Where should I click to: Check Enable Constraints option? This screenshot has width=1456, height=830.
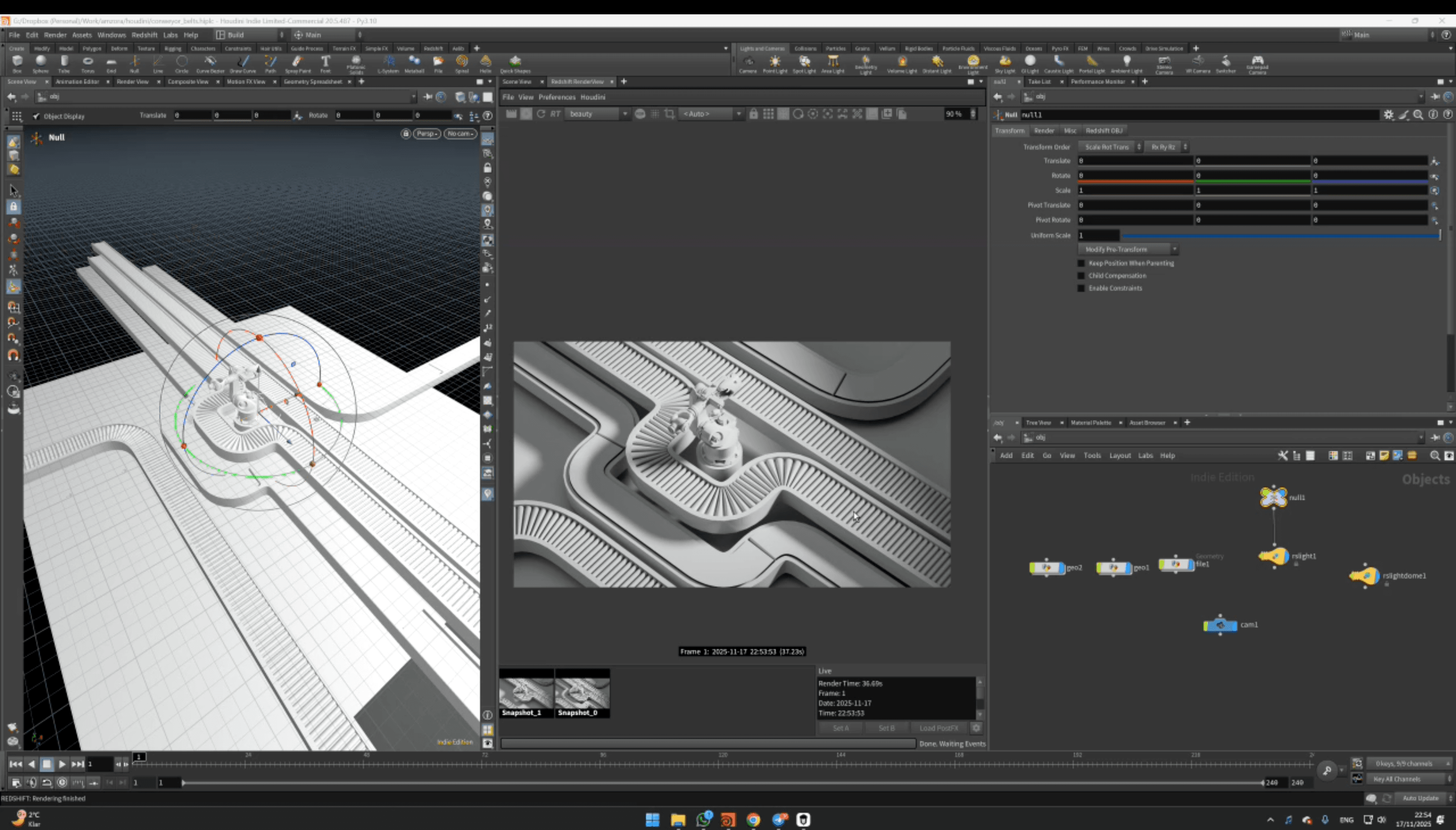[x=1081, y=289]
